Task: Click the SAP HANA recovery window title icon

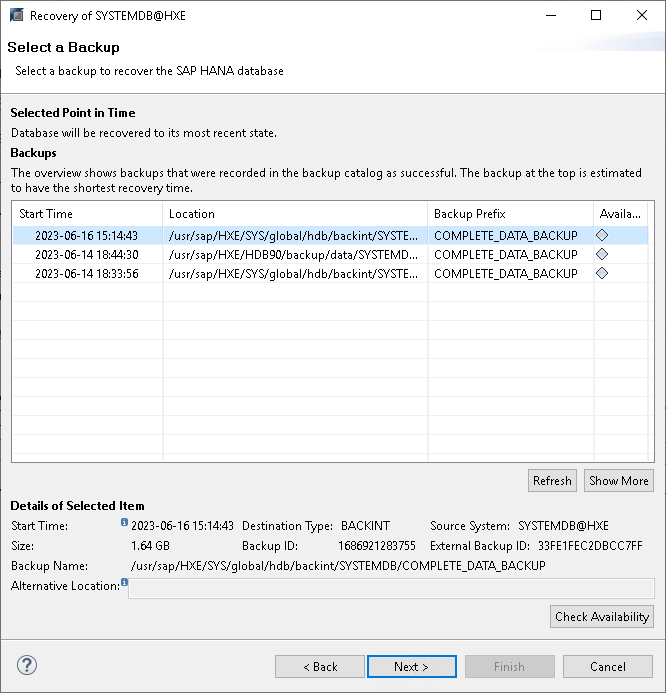Action: tap(16, 15)
